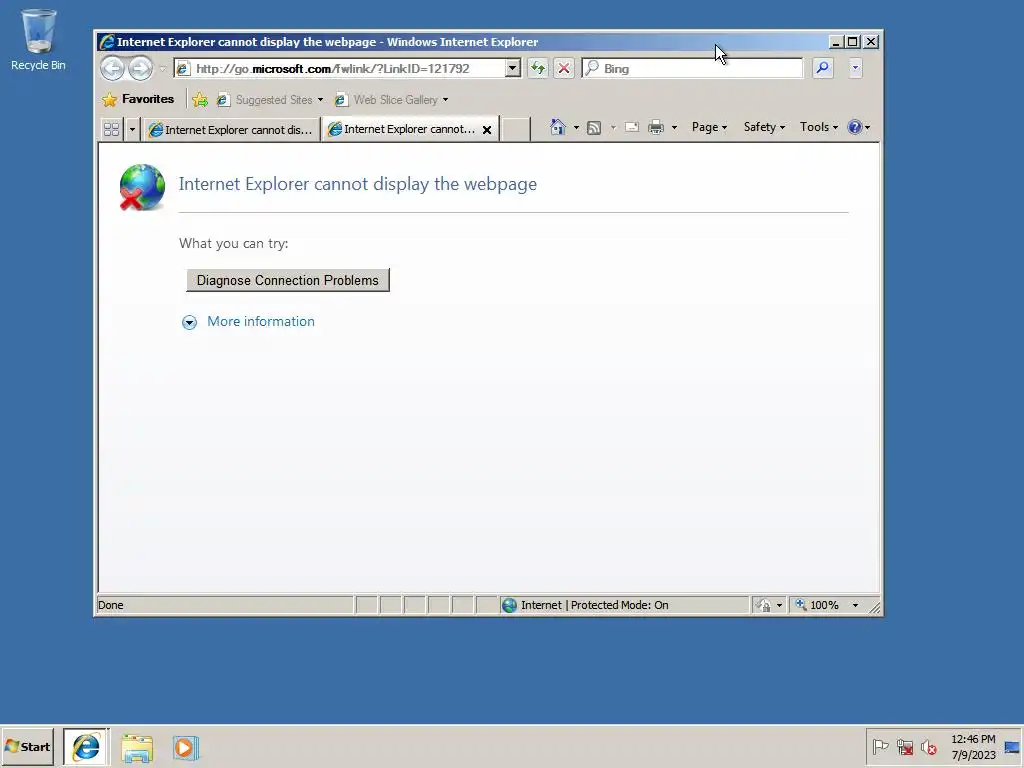Image resolution: width=1024 pixels, height=768 pixels.
Task: Open a new tab with blank tab button
Action: pyautogui.click(x=515, y=129)
